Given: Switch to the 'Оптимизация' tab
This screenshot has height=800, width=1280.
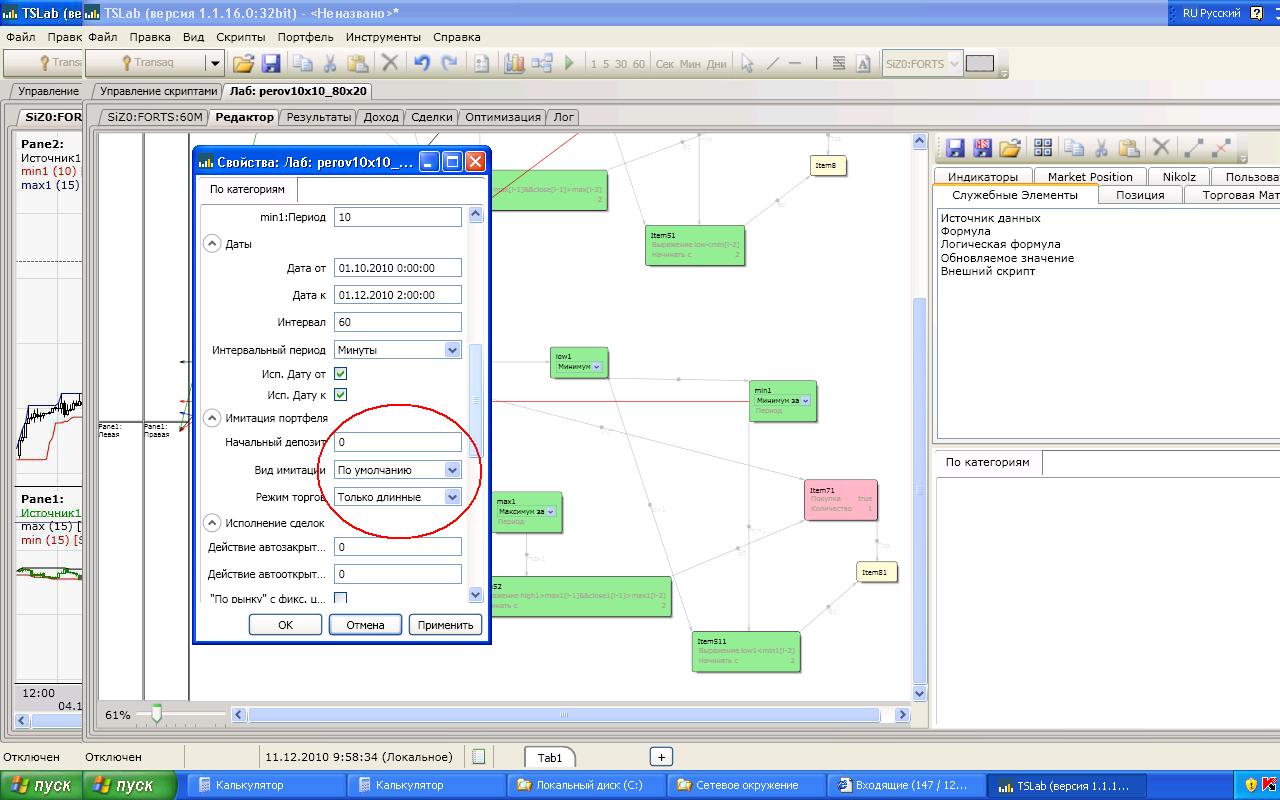Looking at the screenshot, I should pyautogui.click(x=502, y=117).
